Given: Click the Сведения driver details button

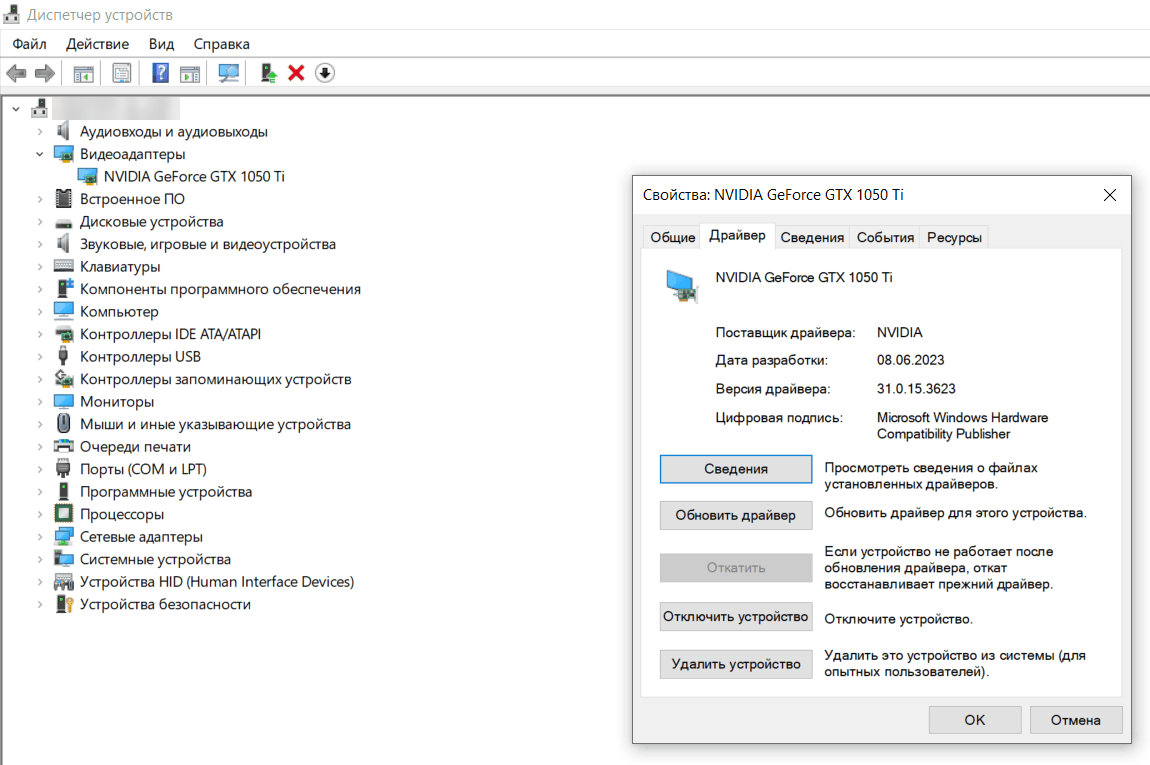Looking at the screenshot, I should click(x=736, y=469).
